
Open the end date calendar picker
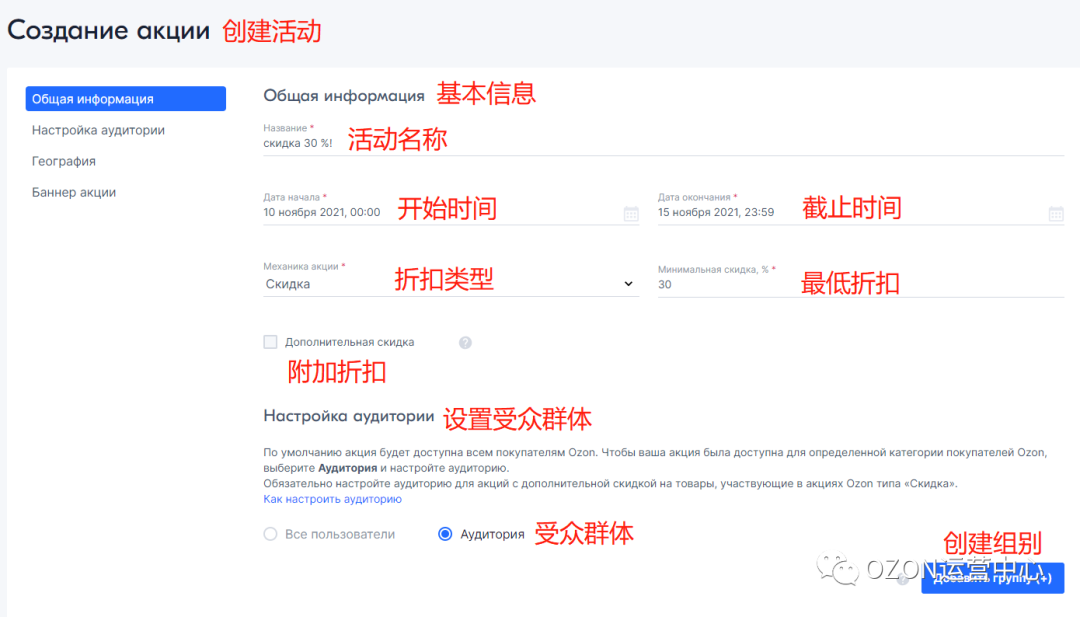tap(1055, 212)
